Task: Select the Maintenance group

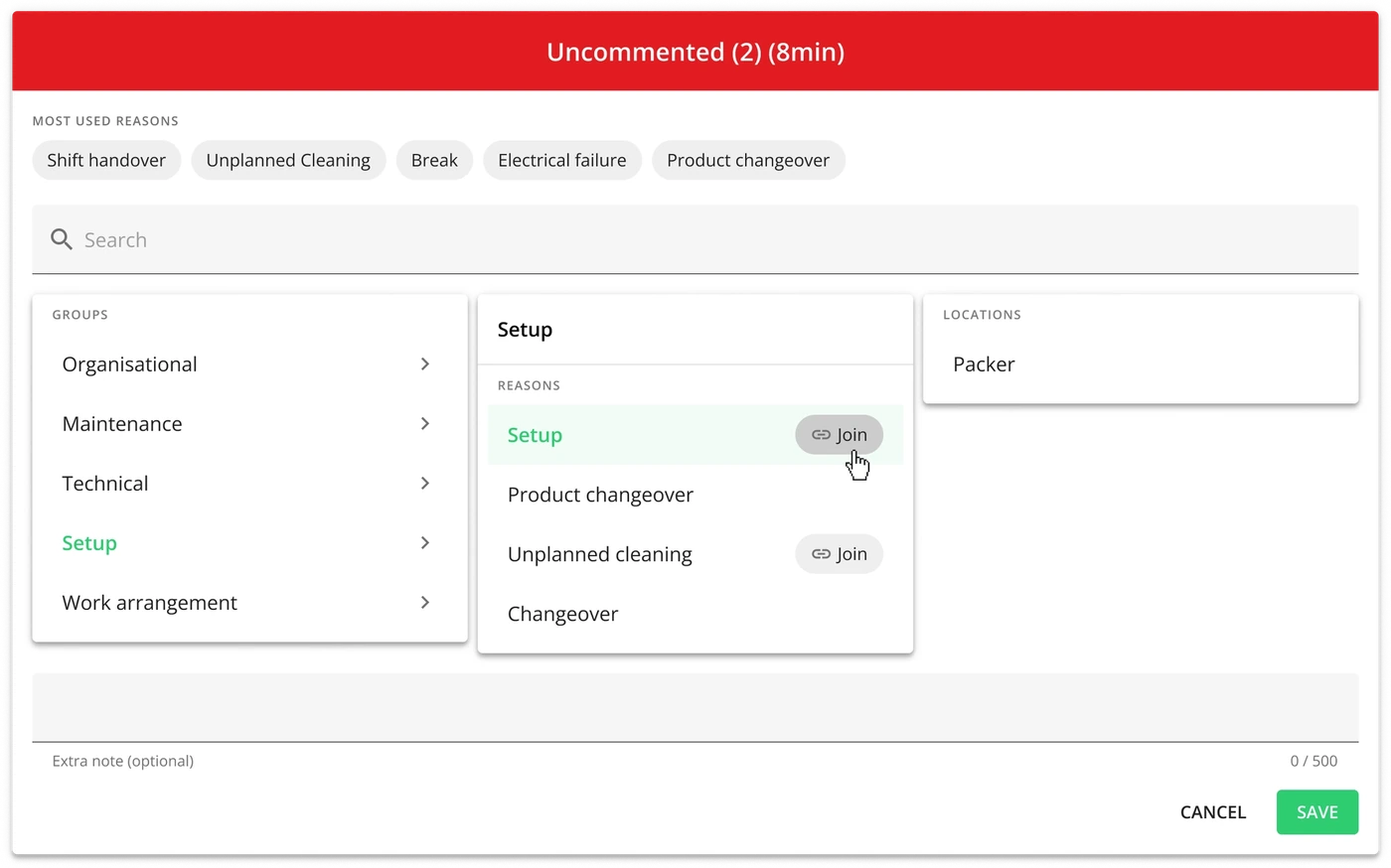Action: click(249, 424)
